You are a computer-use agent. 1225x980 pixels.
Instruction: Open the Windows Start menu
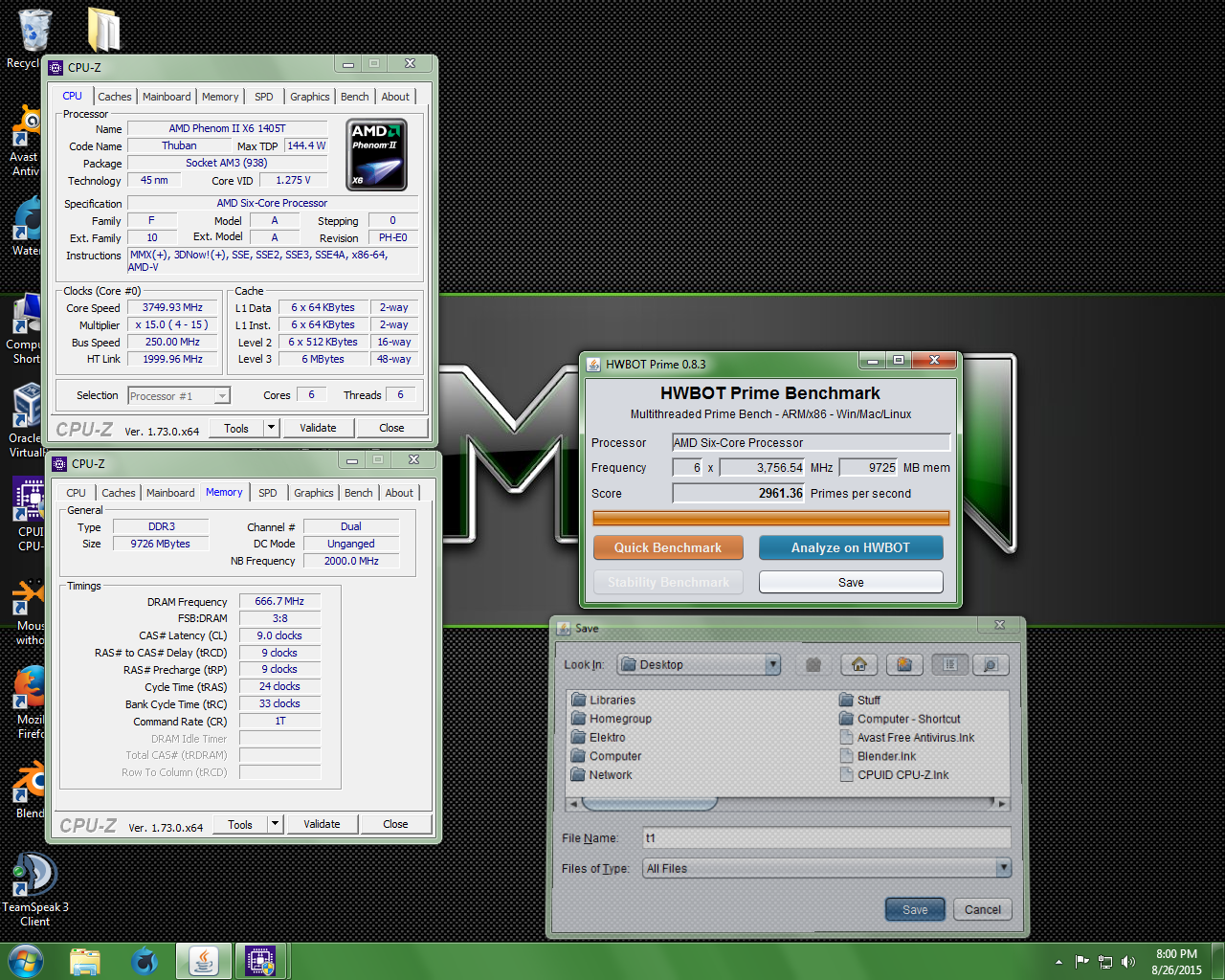[26, 961]
